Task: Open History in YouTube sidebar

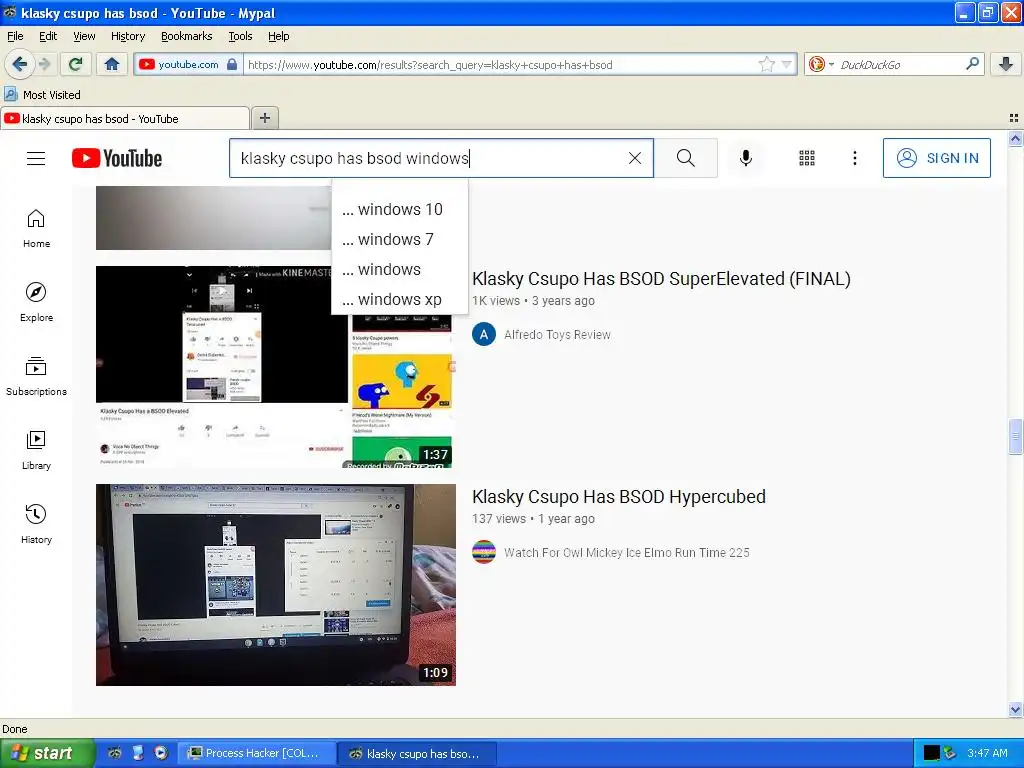Action: point(37,524)
